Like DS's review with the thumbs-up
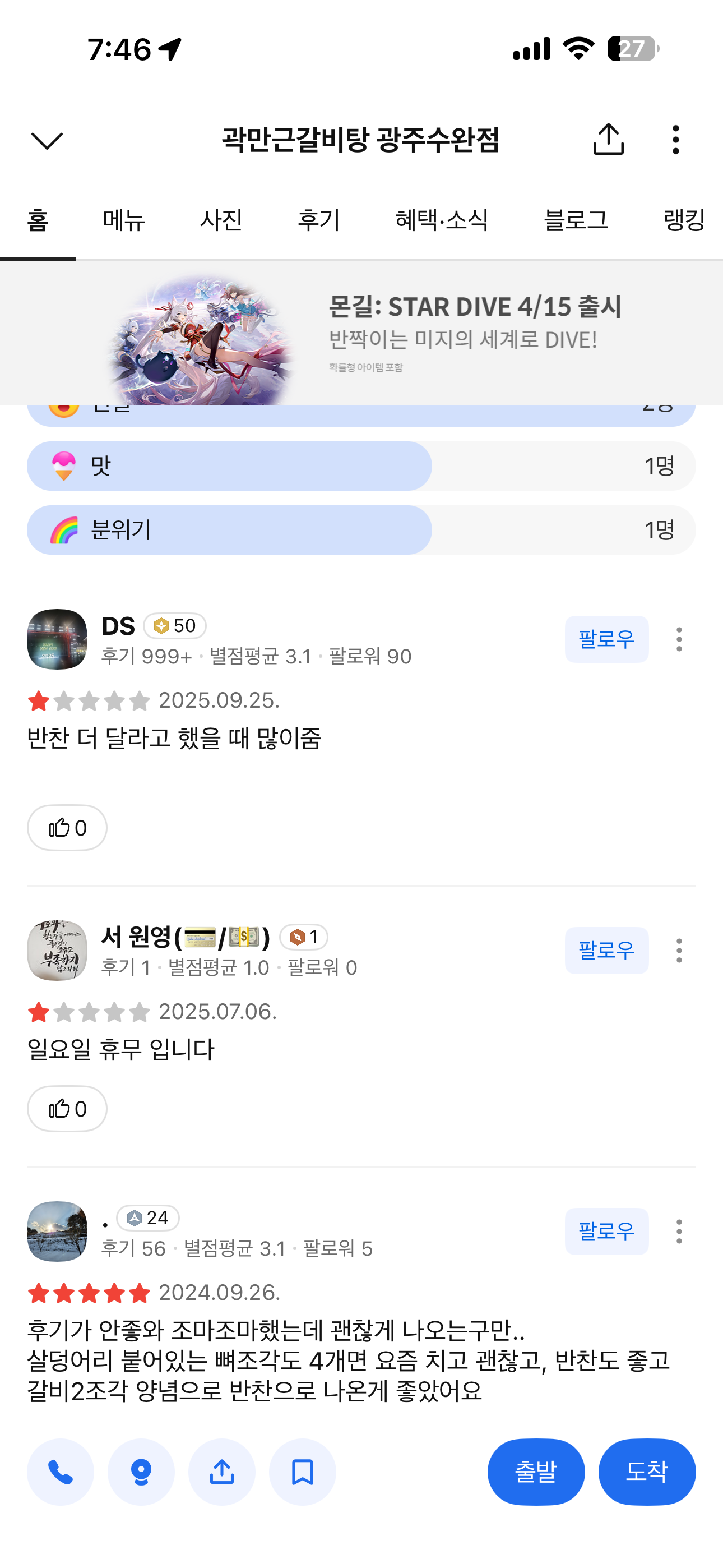 coord(67,828)
